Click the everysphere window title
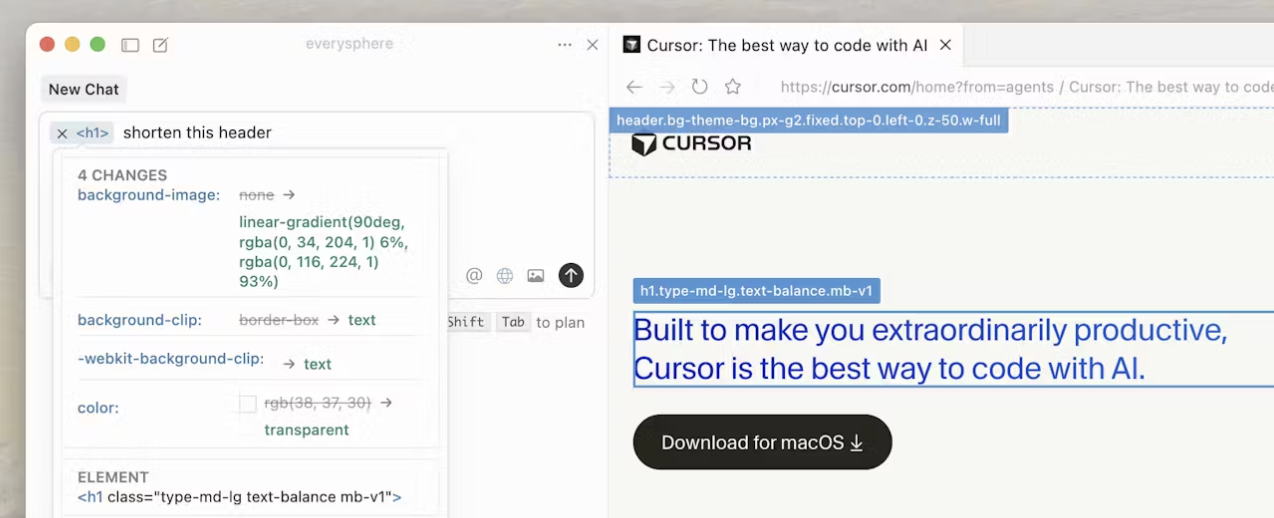 [x=349, y=44]
